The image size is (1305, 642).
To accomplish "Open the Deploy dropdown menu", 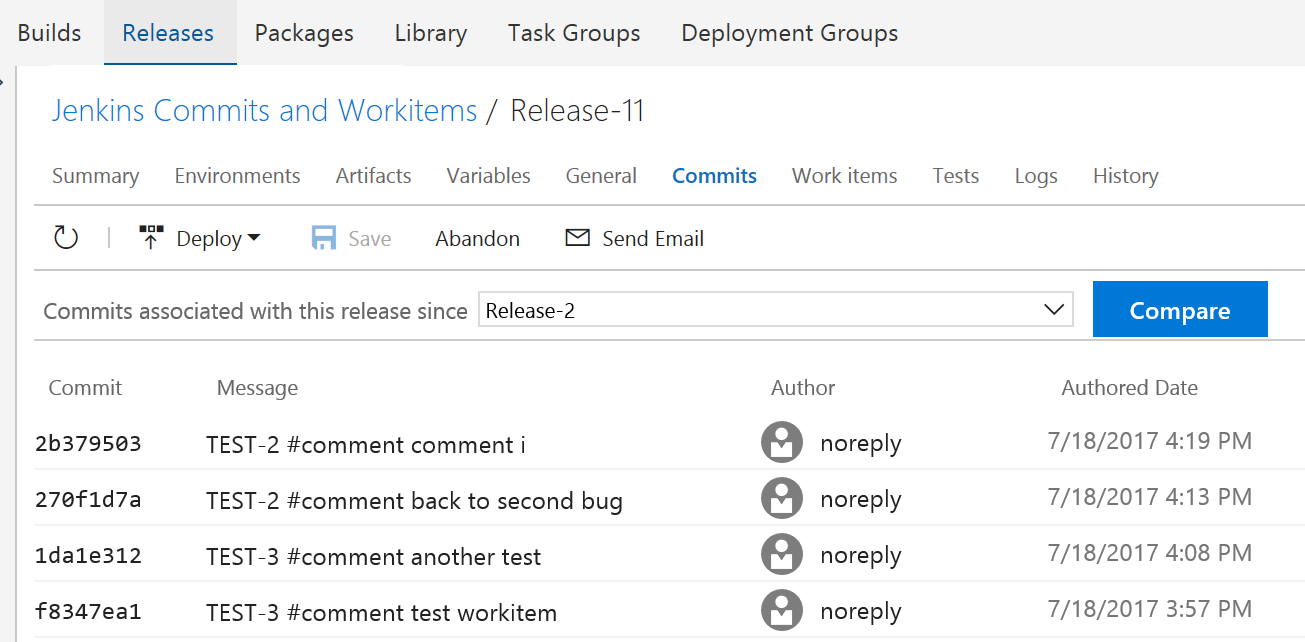I will tap(256, 238).
